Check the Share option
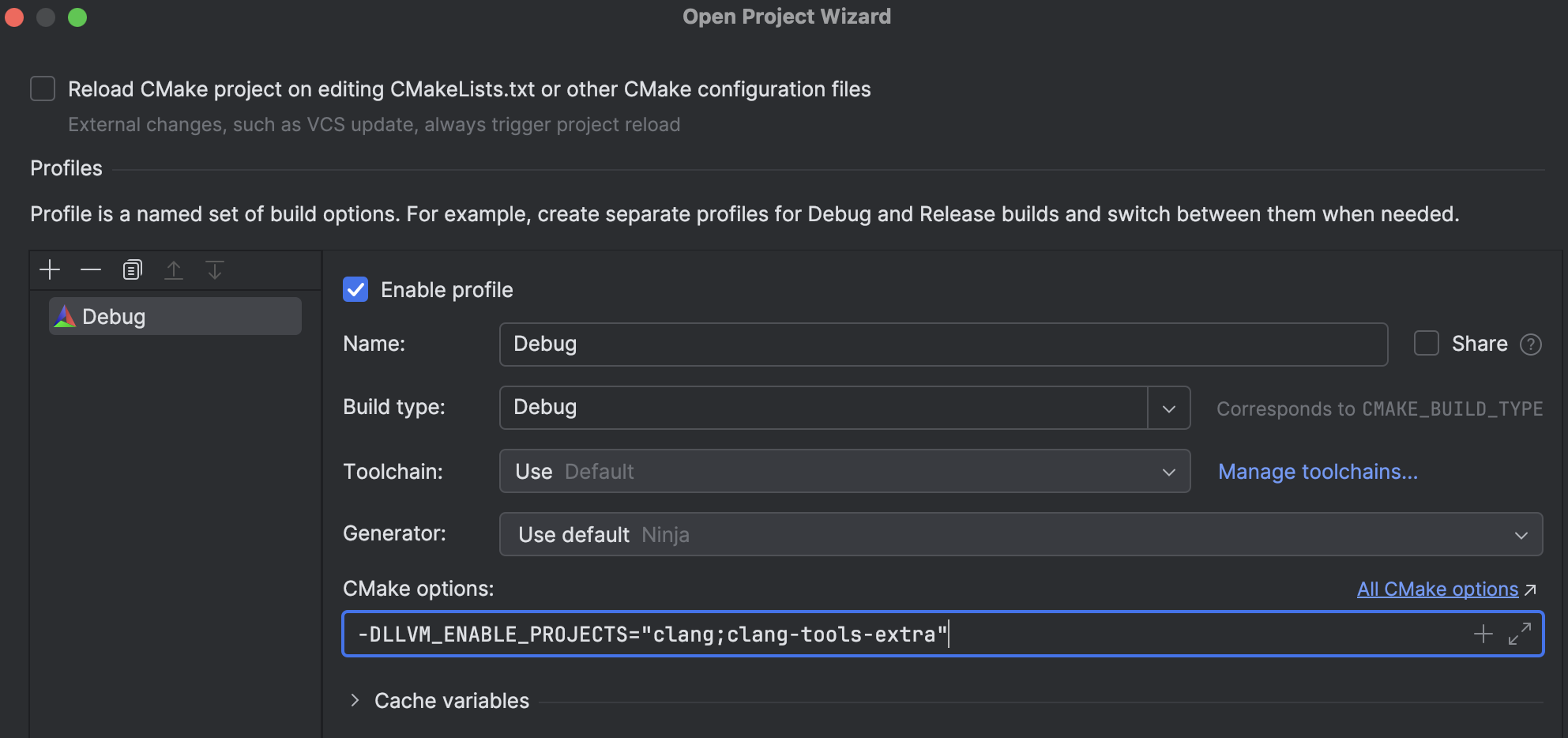The height and width of the screenshot is (738, 1568). (1425, 344)
